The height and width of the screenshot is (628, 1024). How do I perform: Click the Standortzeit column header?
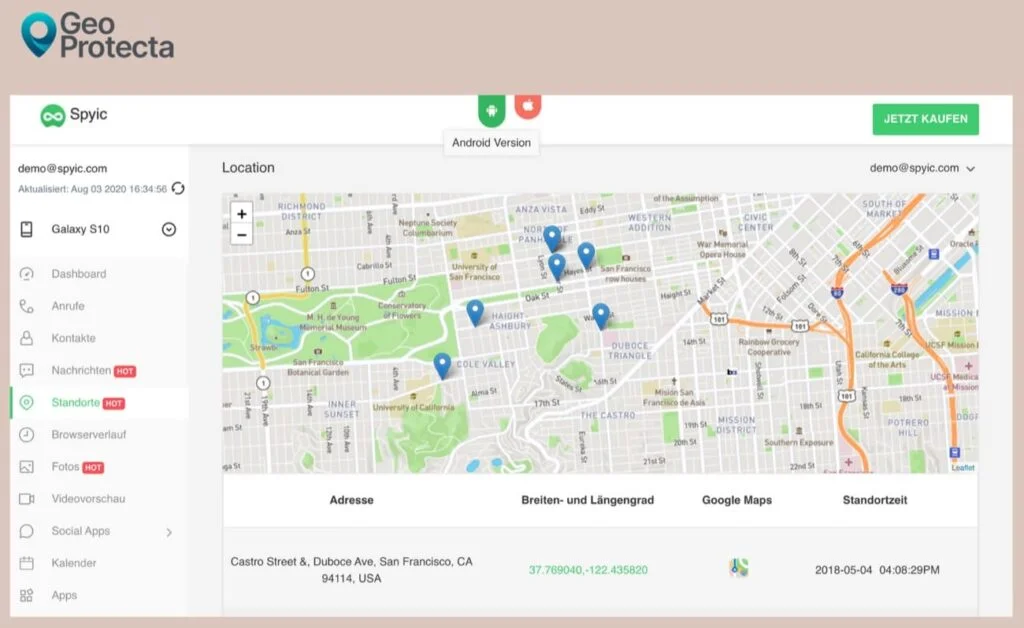click(874, 500)
